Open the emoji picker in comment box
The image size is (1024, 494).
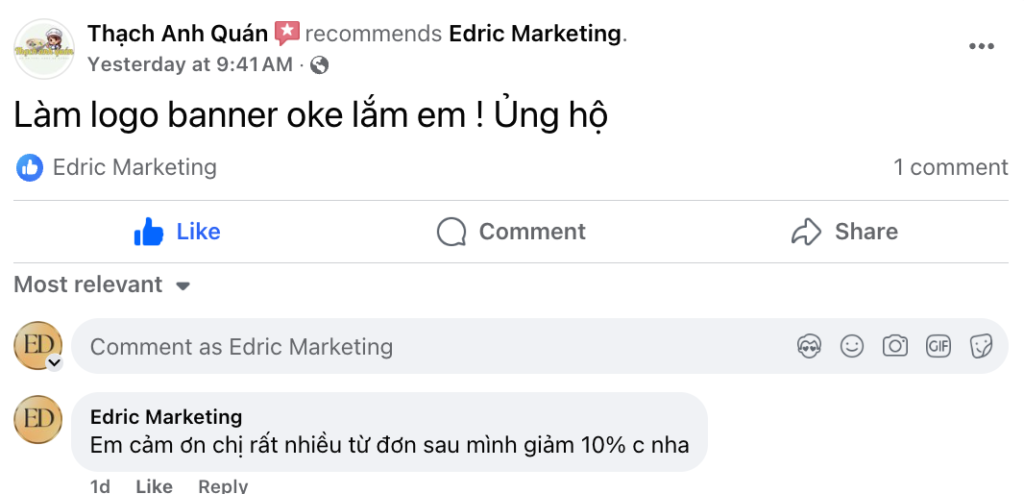click(852, 347)
